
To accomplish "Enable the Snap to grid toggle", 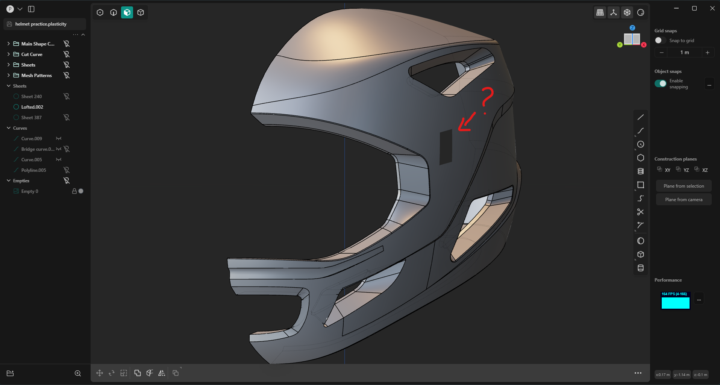I will [660, 40].
